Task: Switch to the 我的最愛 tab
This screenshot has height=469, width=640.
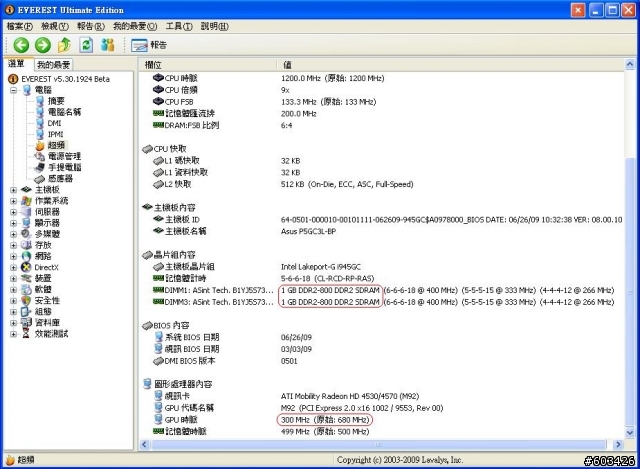Action: coord(53,64)
